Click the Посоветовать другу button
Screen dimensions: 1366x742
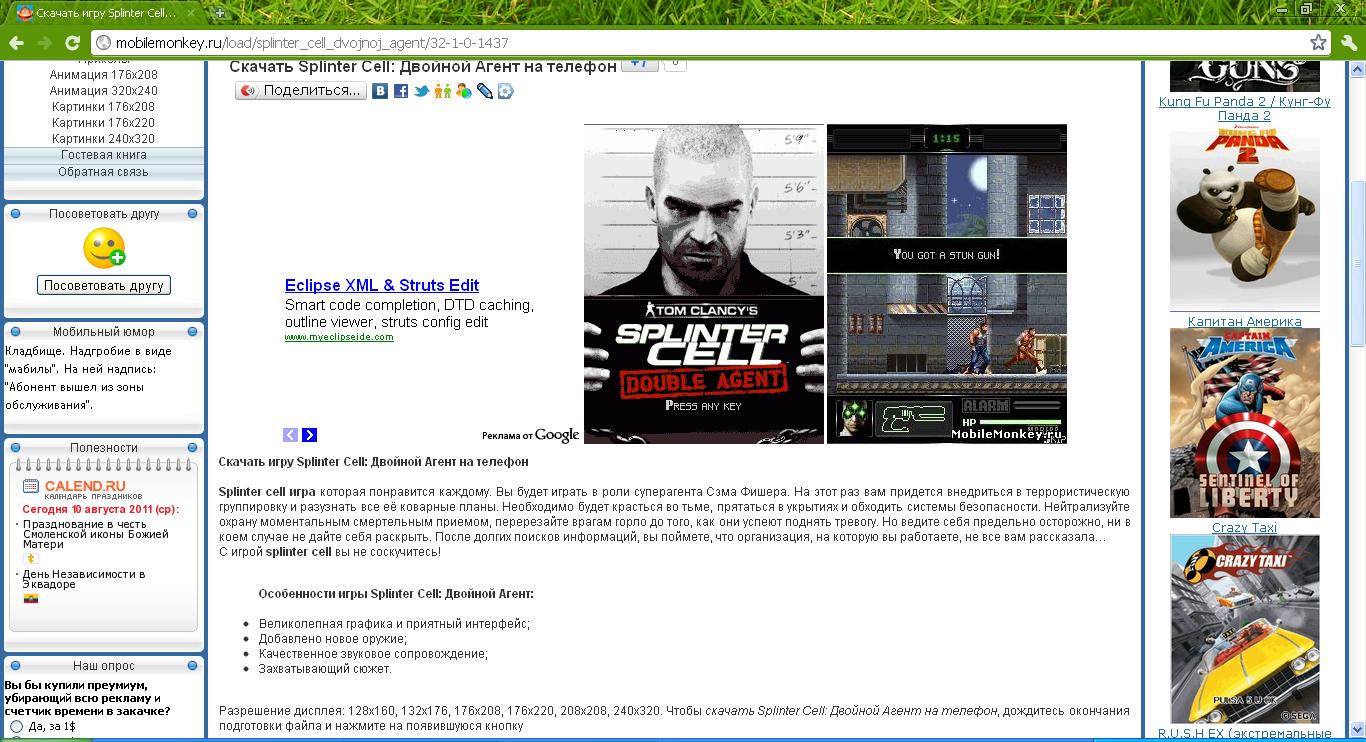tap(104, 285)
